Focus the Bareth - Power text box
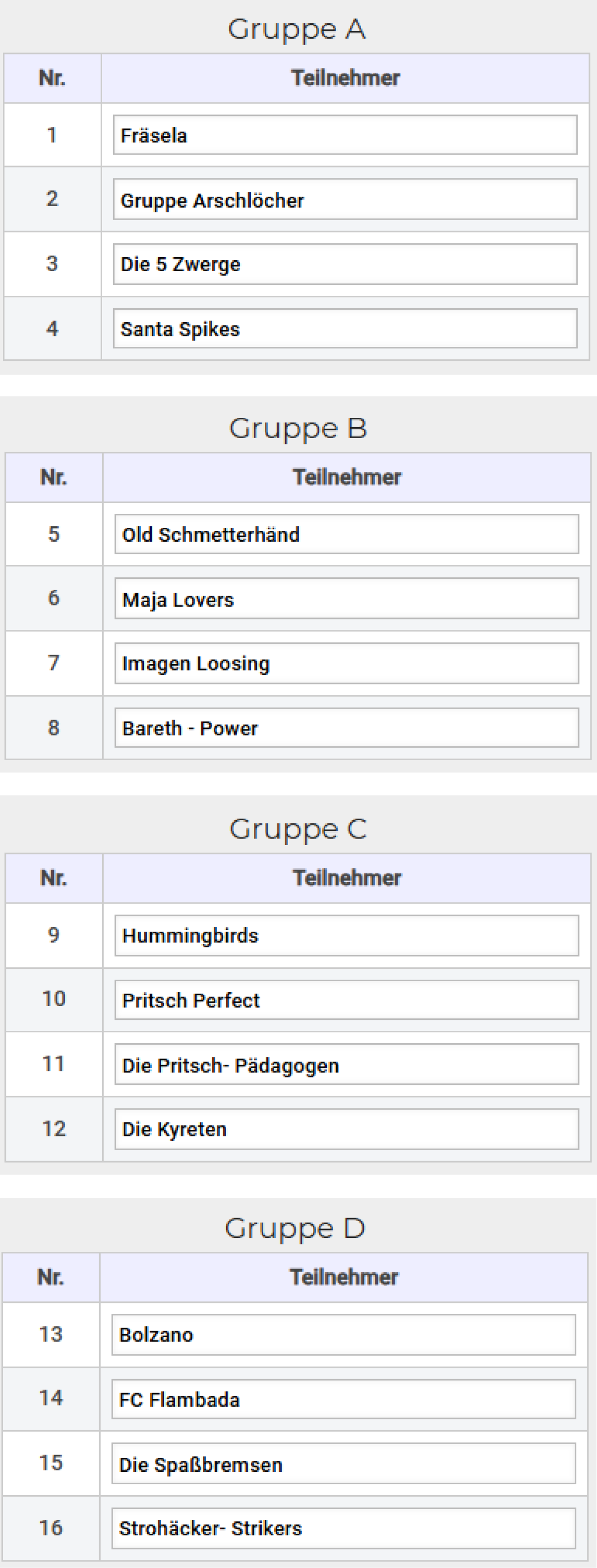The width and height of the screenshot is (597, 1568). [x=346, y=728]
